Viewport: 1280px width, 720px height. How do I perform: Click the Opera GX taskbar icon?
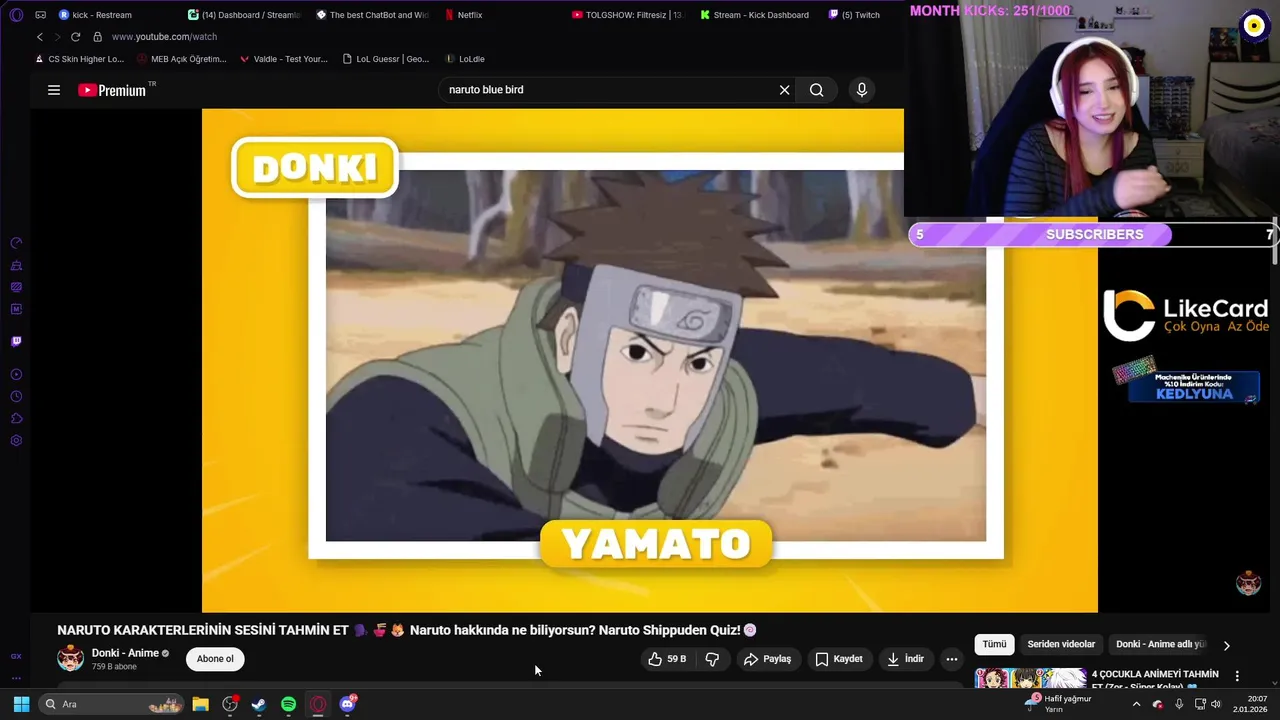point(318,704)
